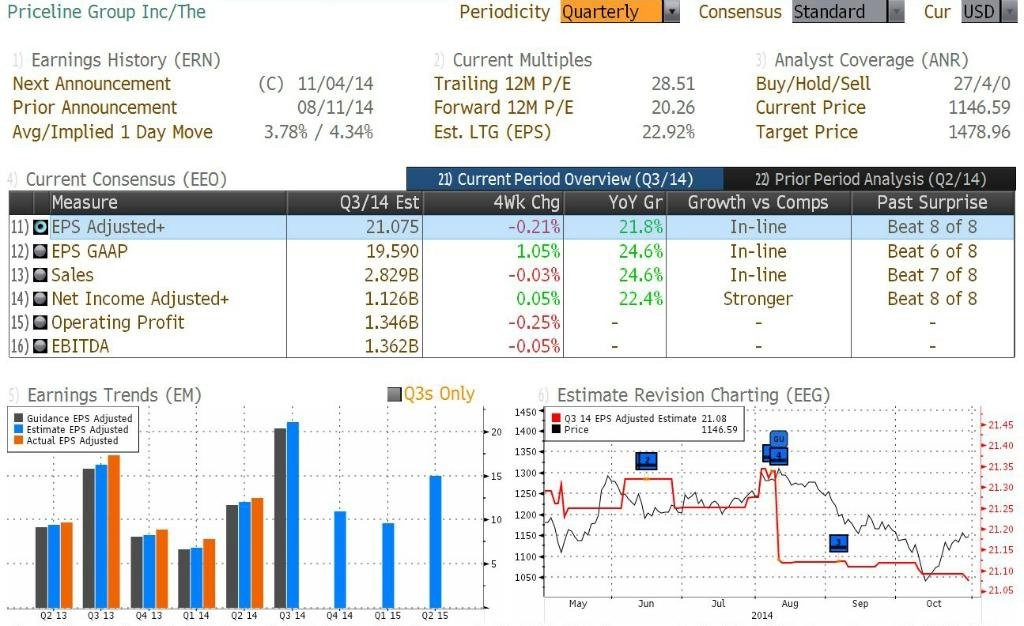
Task: Open the Consensus Standard dropdown
Action: [848, 12]
